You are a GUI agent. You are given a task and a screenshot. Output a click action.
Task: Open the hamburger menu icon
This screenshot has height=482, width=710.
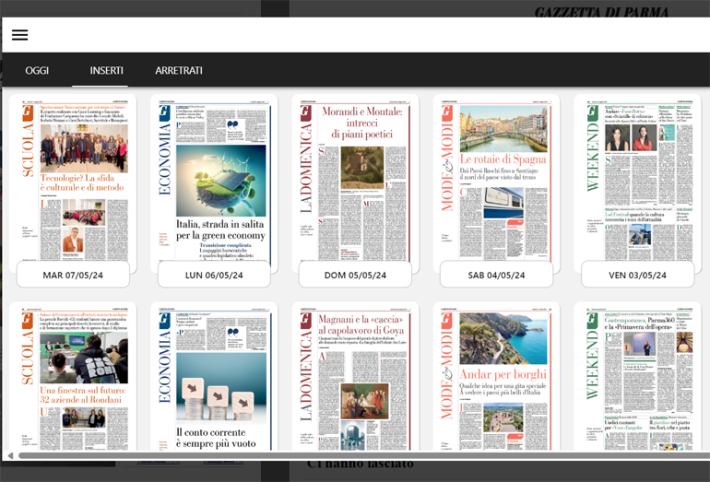[20, 35]
